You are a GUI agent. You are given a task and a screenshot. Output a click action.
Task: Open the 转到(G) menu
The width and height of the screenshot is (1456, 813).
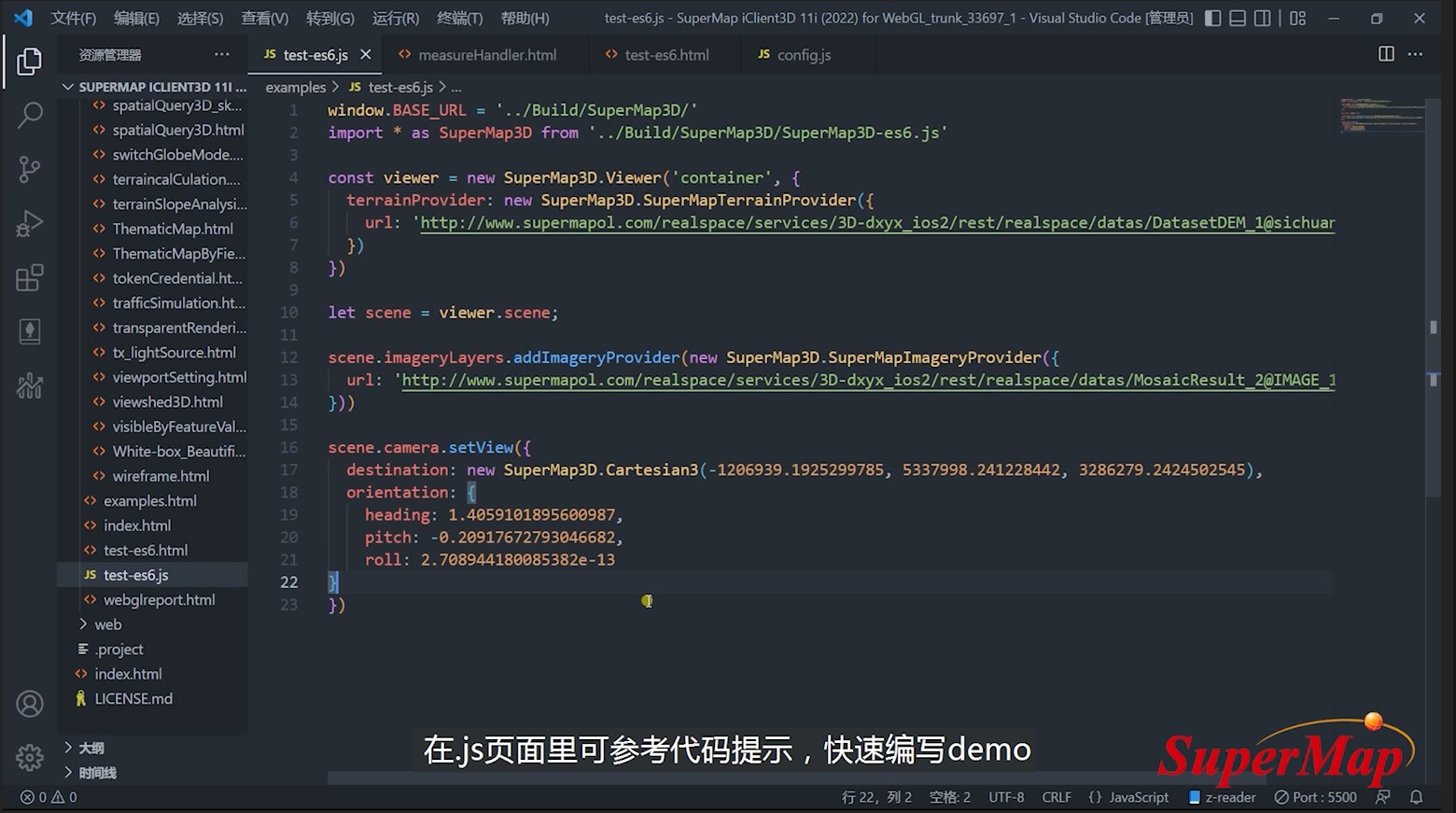[x=330, y=18]
